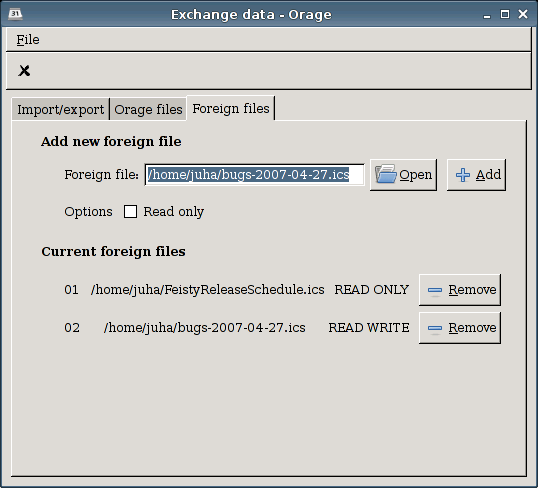Click the /home/juha/FeistyReleaseSchedule.ics path text

pos(208,290)
